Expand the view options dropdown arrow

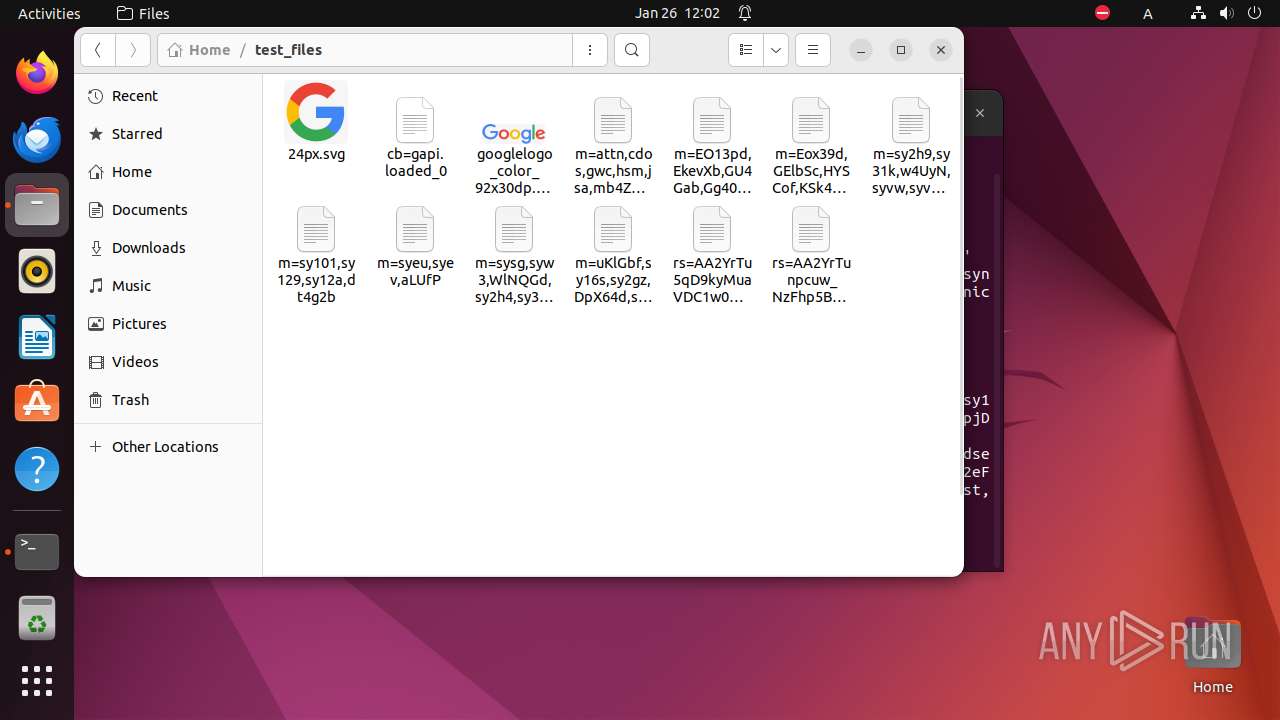click(776, 50)
